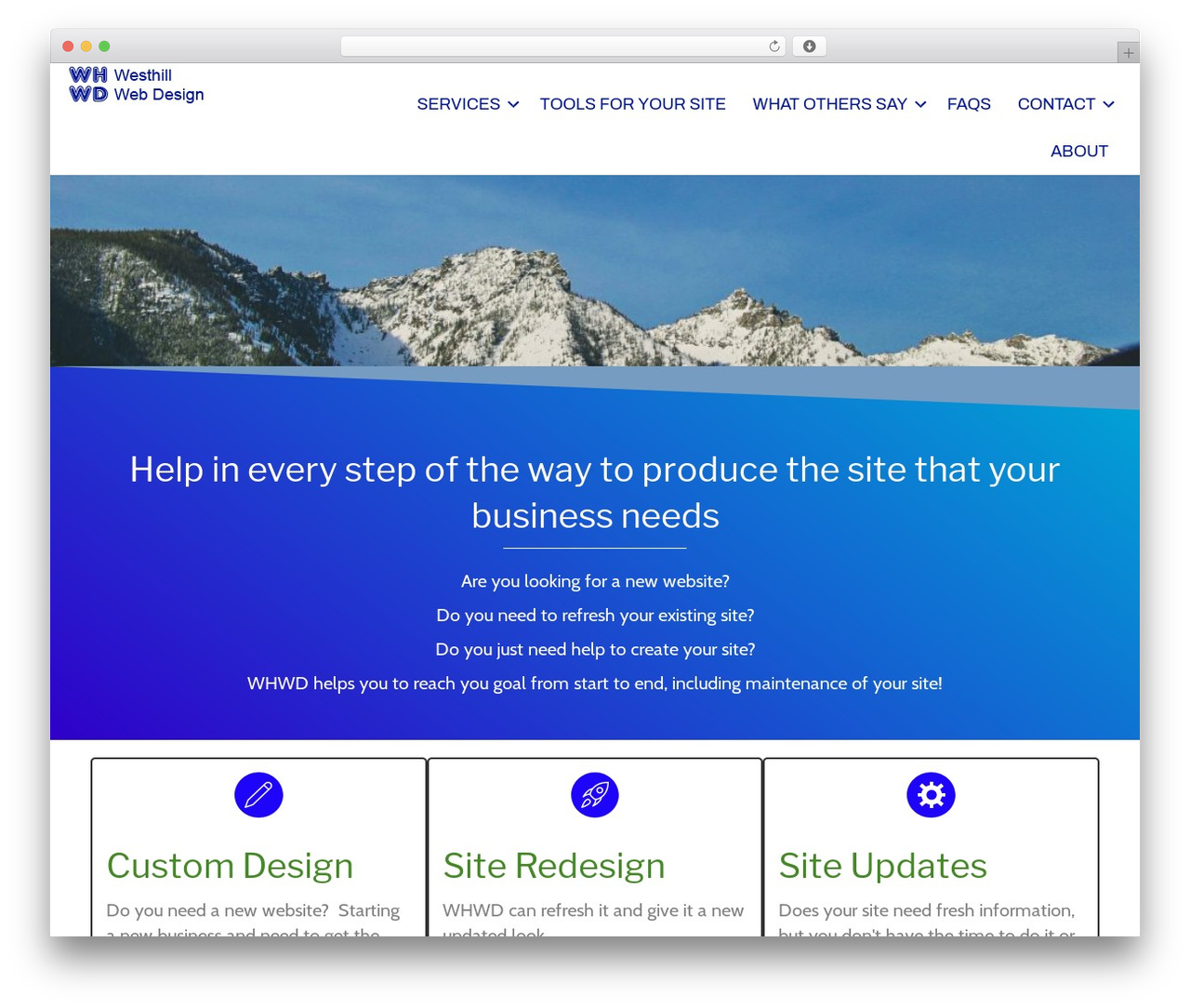Click the pencil icon above Custom Design
This screenshot has width=1190, height=1008.
[258, 795]
